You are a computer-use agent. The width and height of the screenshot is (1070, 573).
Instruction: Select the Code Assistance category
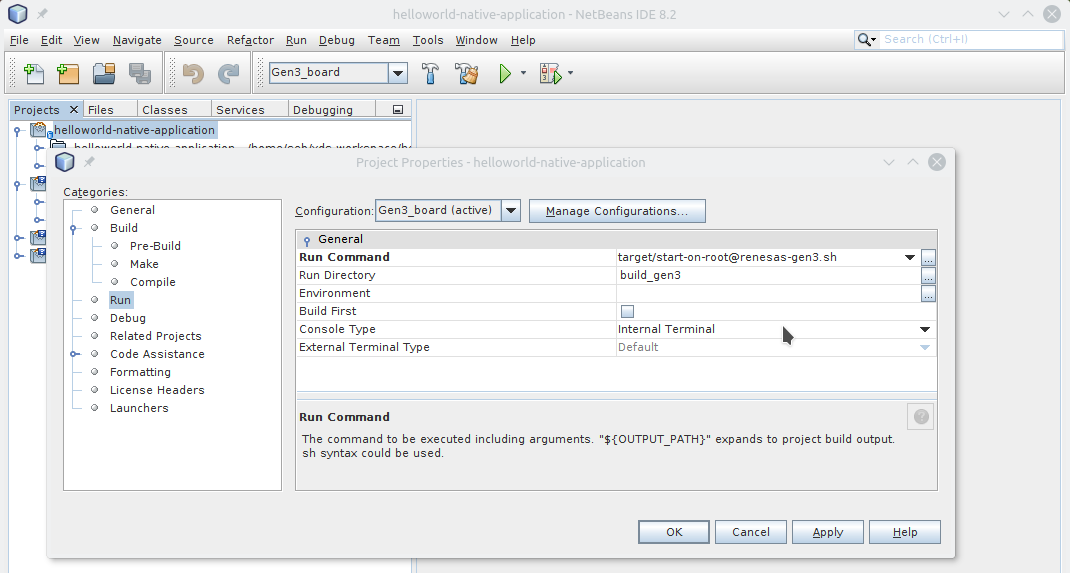pyautogui.click(x=157, y=354)
